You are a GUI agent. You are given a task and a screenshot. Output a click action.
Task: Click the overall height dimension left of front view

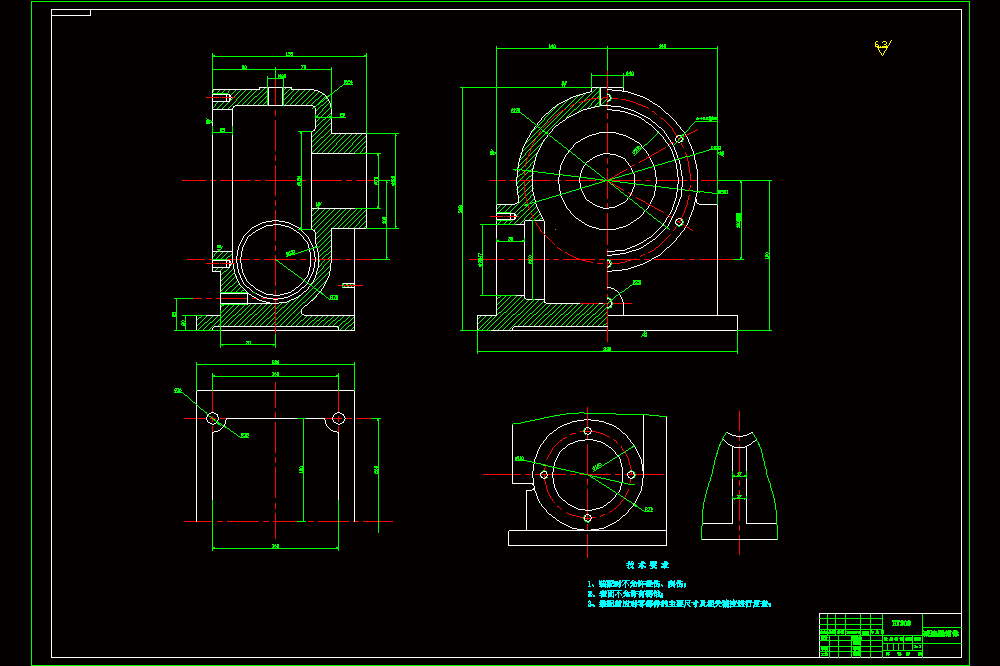pos(460,209)
